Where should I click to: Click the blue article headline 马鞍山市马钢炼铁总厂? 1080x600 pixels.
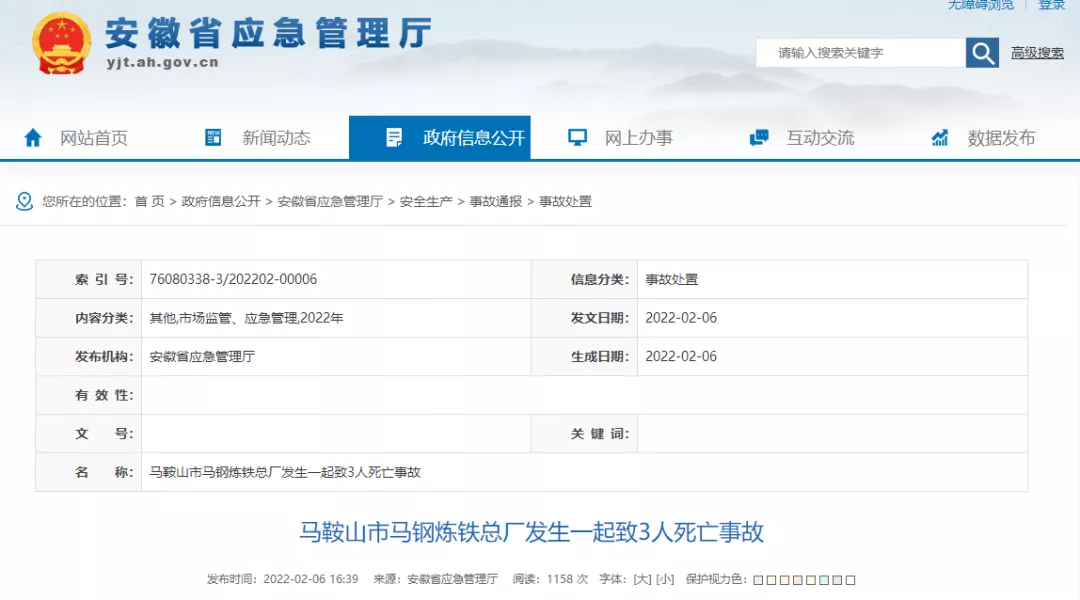pos(531,532)
